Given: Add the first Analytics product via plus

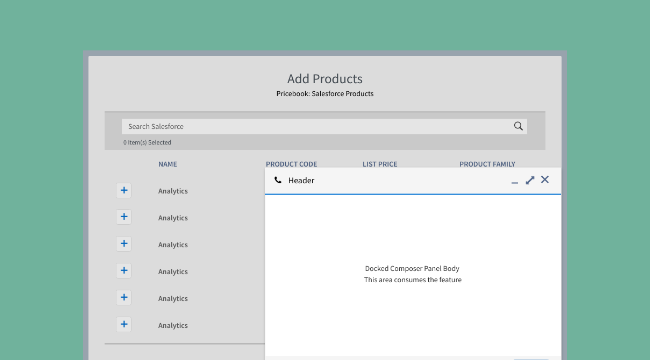Looking at the screenshot, I should click(124, 190).
